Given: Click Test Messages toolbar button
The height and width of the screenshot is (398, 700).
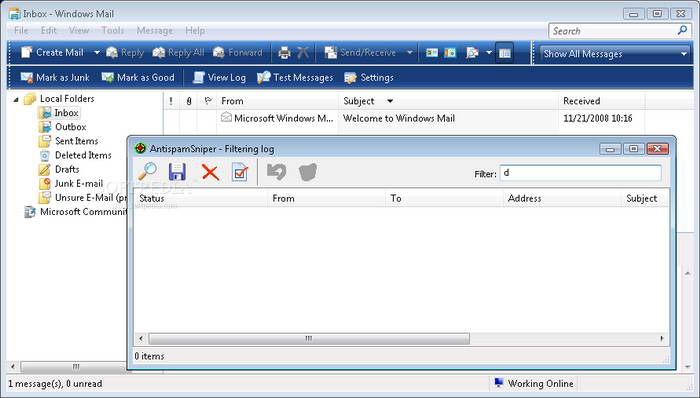Looking at the screenshot, I should [x=295, y=78].
